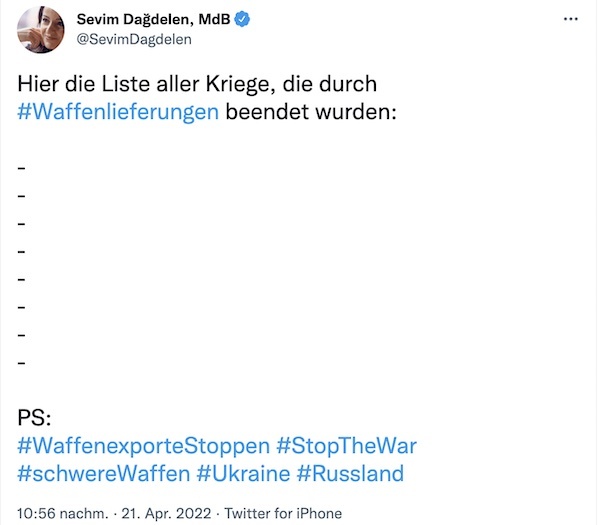
Task: Click the words "beendet wurden:" in the tweet
Action: [x=311, y=111]
